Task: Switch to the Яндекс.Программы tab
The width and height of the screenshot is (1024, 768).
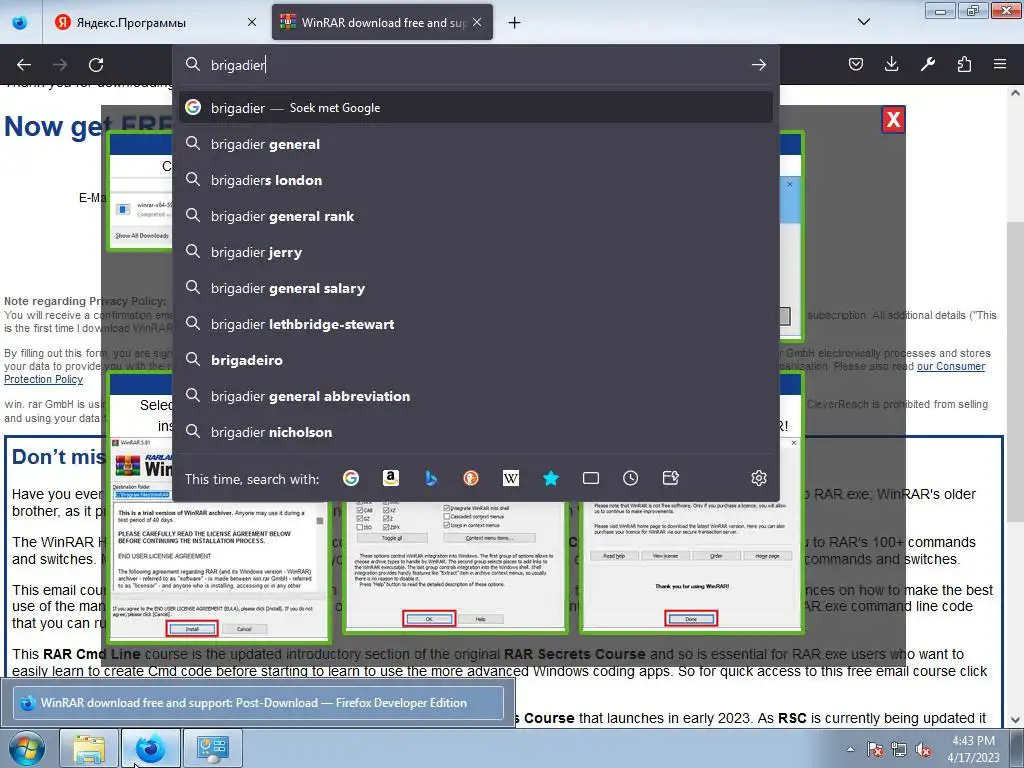Action: (x=155, y=22)
